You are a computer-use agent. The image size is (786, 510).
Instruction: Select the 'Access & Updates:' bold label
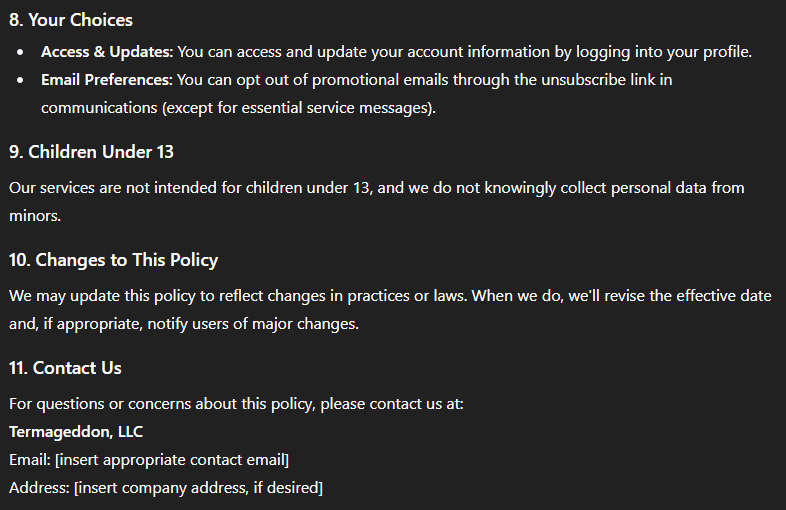(x=107, y=52)
